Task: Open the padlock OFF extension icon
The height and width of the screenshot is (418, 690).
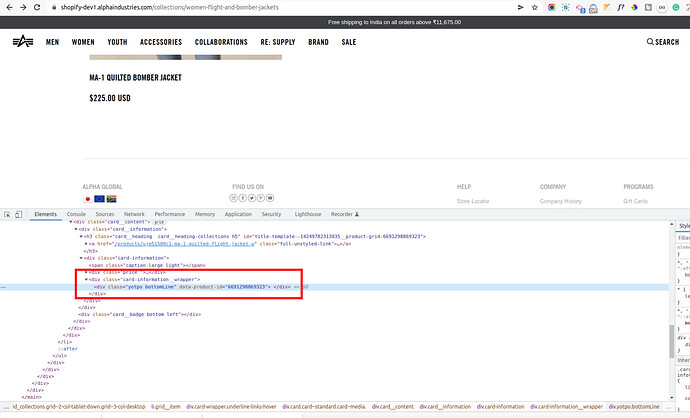Action: pos(593,8)
